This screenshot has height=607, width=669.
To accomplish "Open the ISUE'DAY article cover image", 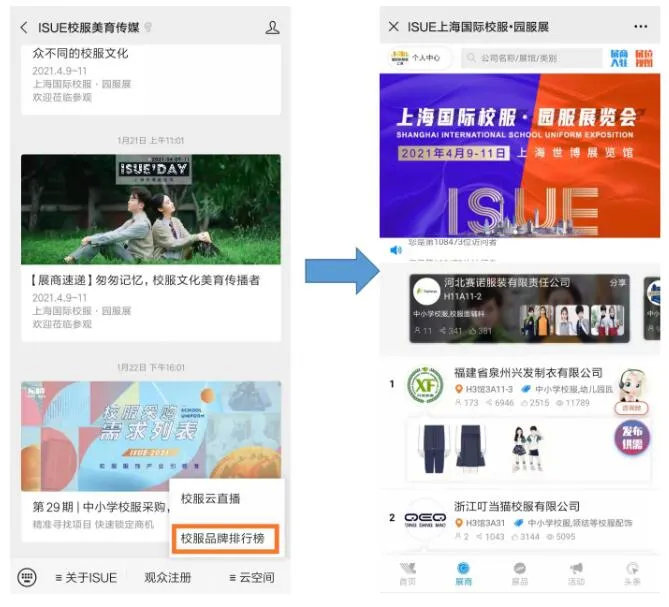I will 151,209.
